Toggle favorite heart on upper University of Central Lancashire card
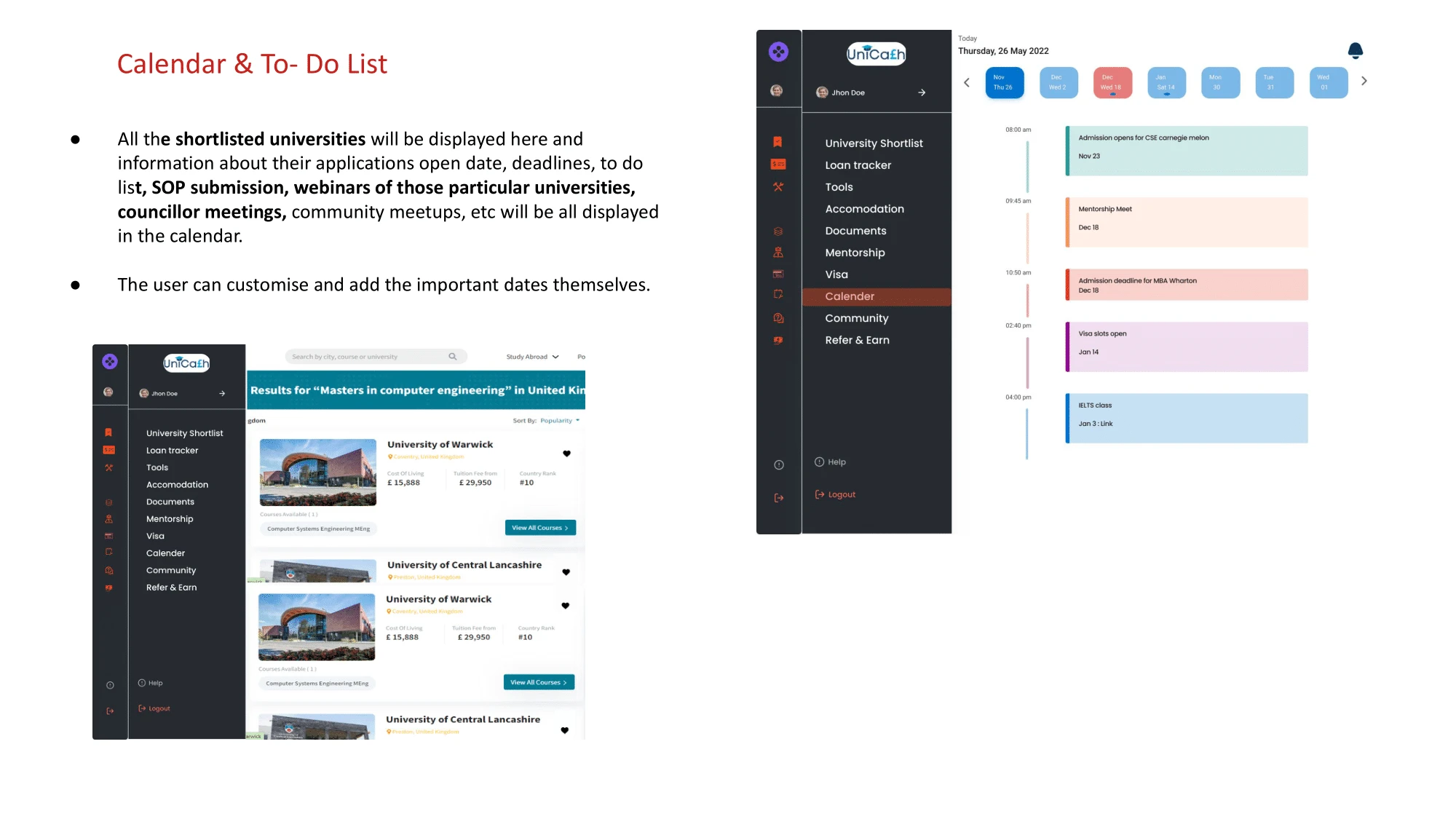This screenshot has height=819, width=1456. pos(566,572)
